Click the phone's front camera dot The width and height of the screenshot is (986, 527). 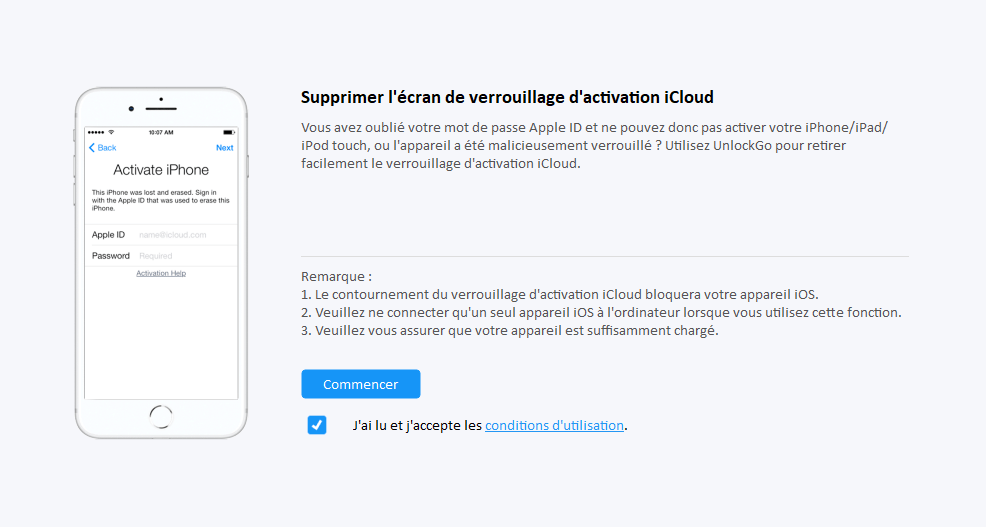pos(131,108)
